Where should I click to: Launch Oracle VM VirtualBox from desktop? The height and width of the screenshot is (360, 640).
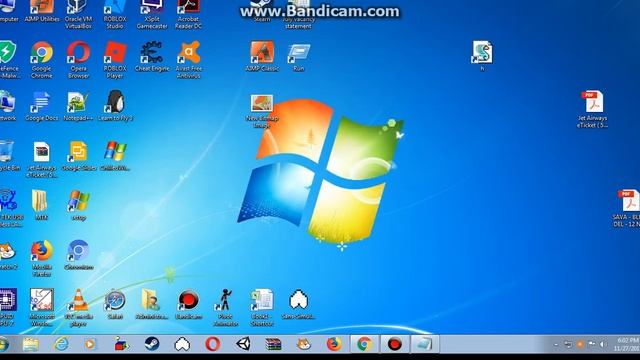78,15
